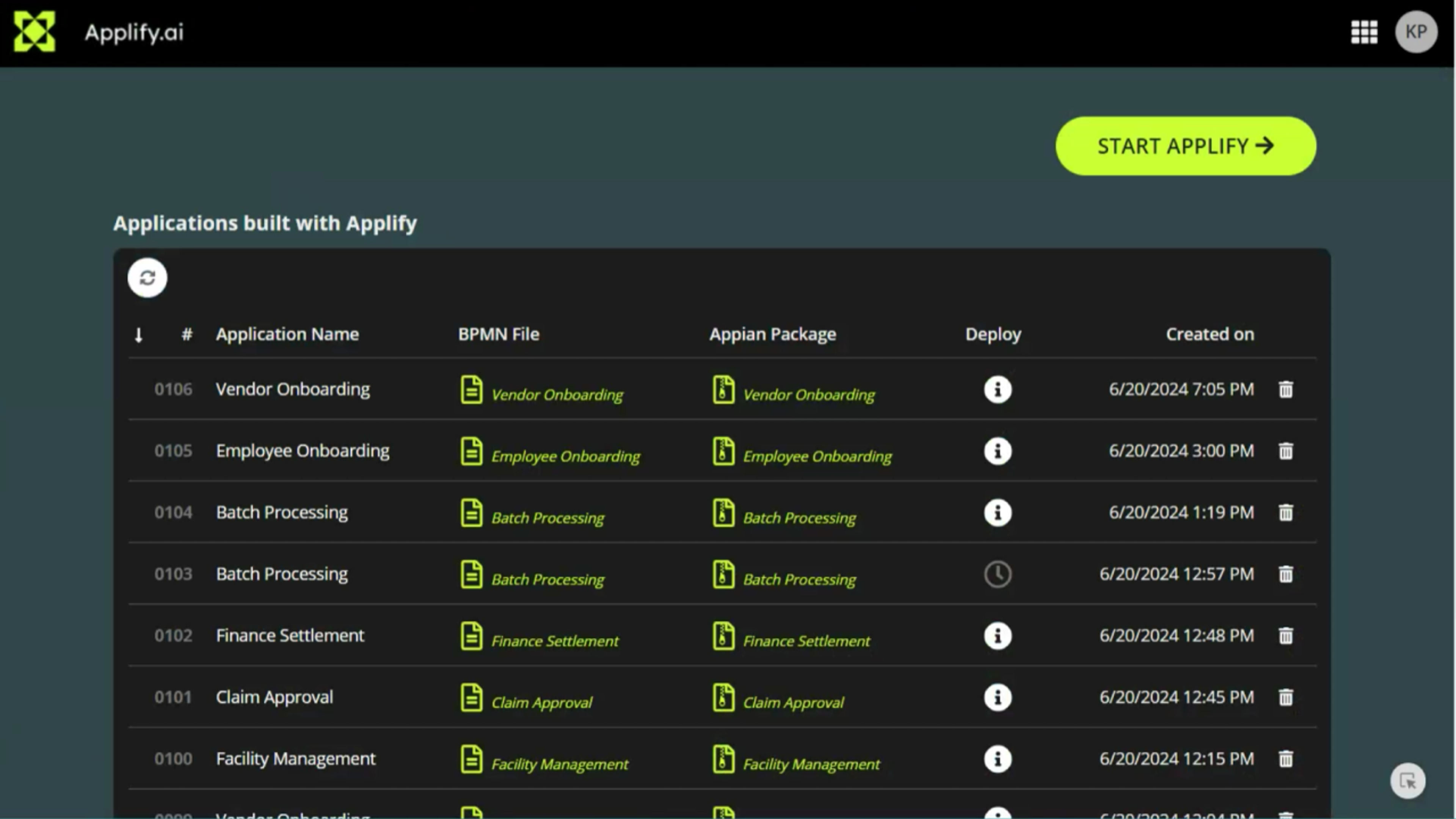
Task: Click the date 6/20/2024 7:05 PM
Action: (1181, 389)
